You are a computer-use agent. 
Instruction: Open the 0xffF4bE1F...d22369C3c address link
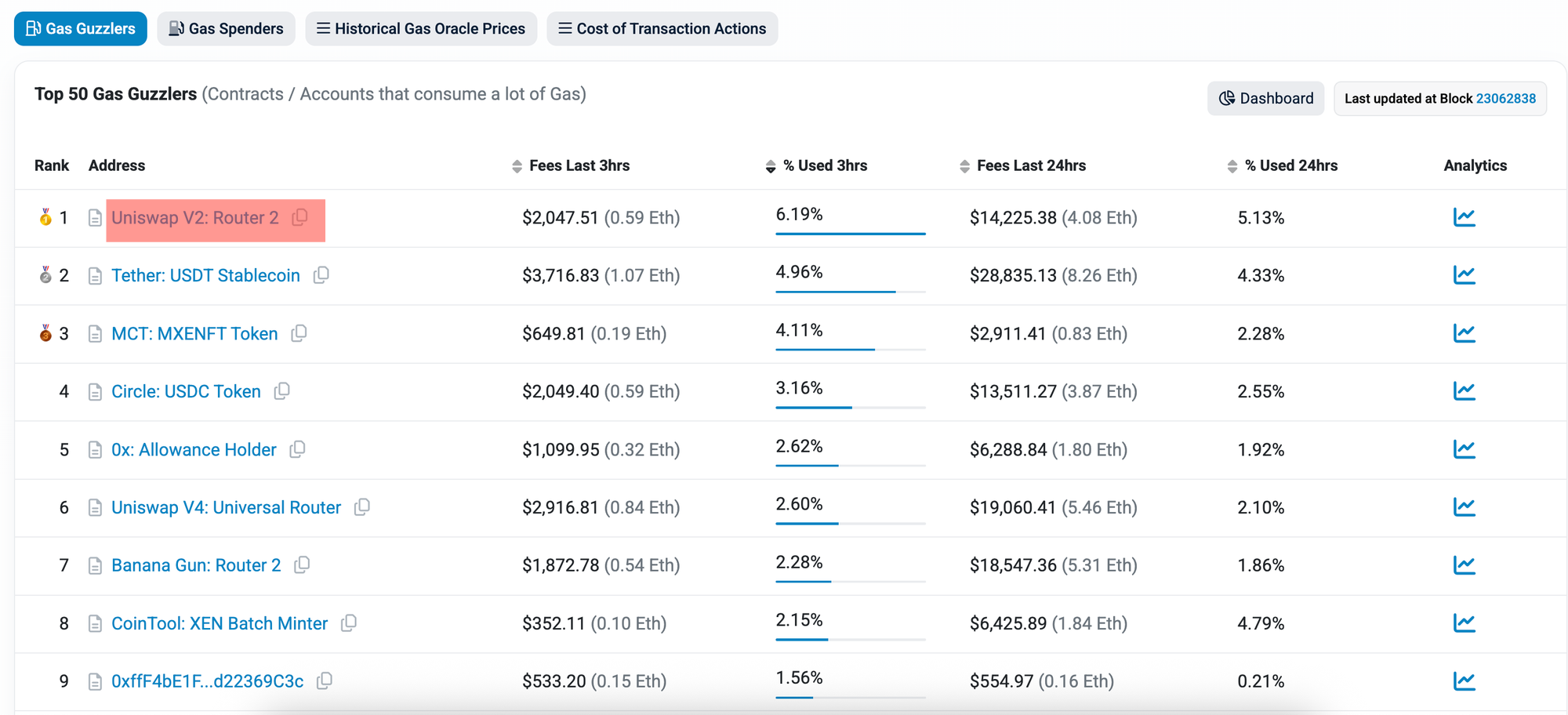click(x=207, y=682)
